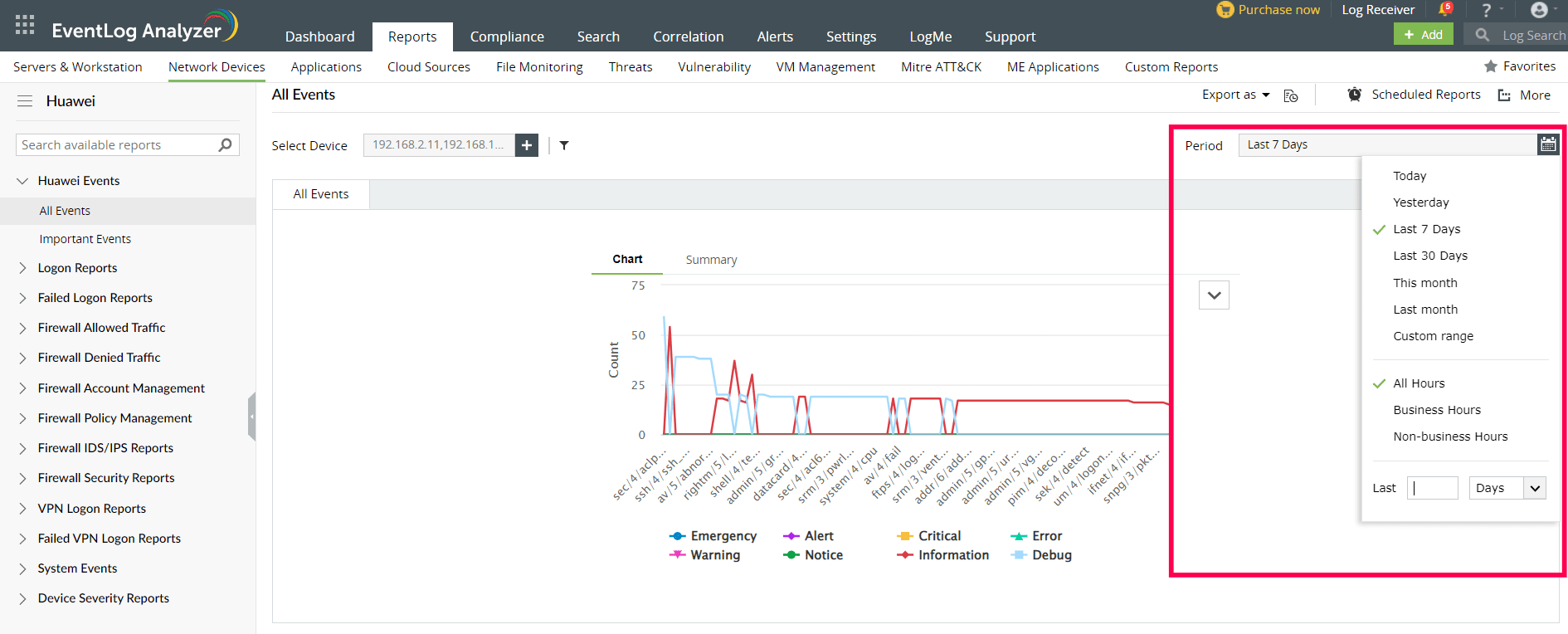Click the notifications bell icon
This screenshot has width=1568, height=634.
tap(1445, 10)
